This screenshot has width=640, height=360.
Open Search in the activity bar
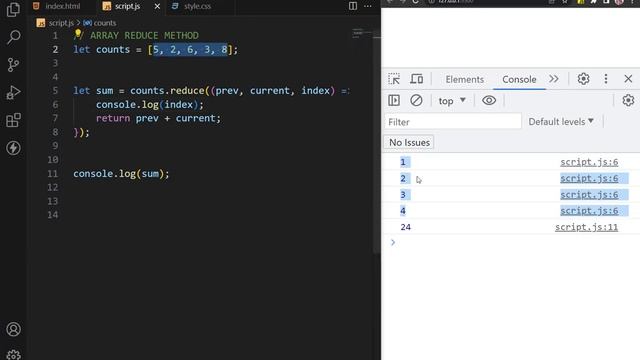click(x=13, y=37)
